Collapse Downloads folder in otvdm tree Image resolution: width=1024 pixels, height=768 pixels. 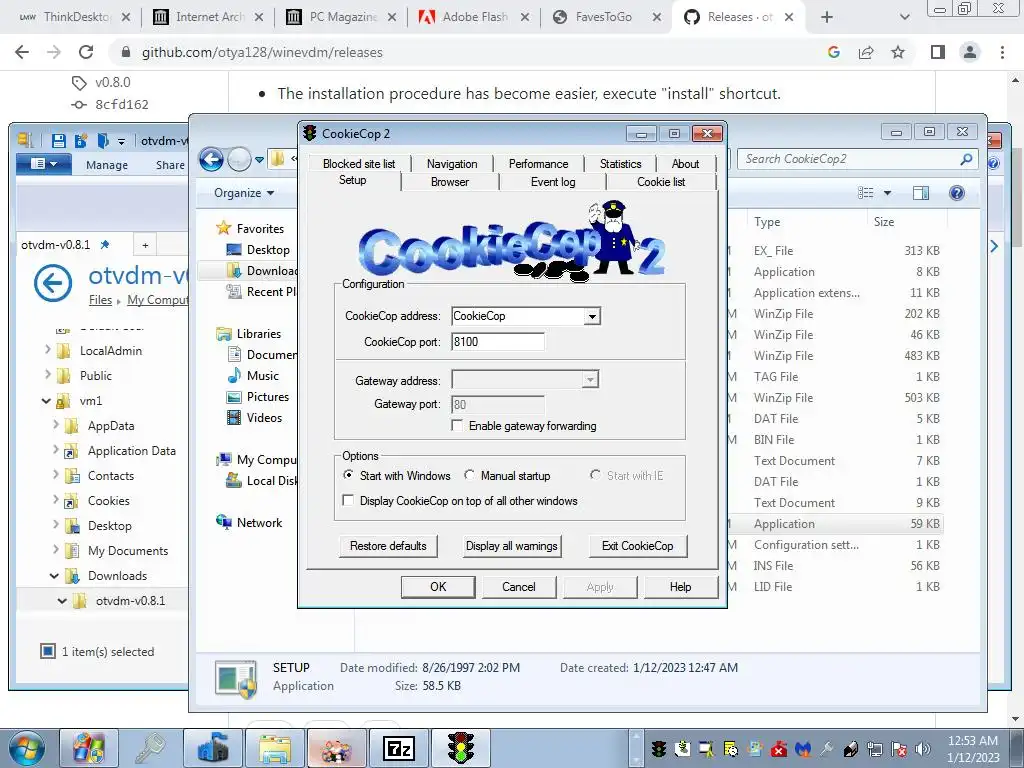pos(54,576)
